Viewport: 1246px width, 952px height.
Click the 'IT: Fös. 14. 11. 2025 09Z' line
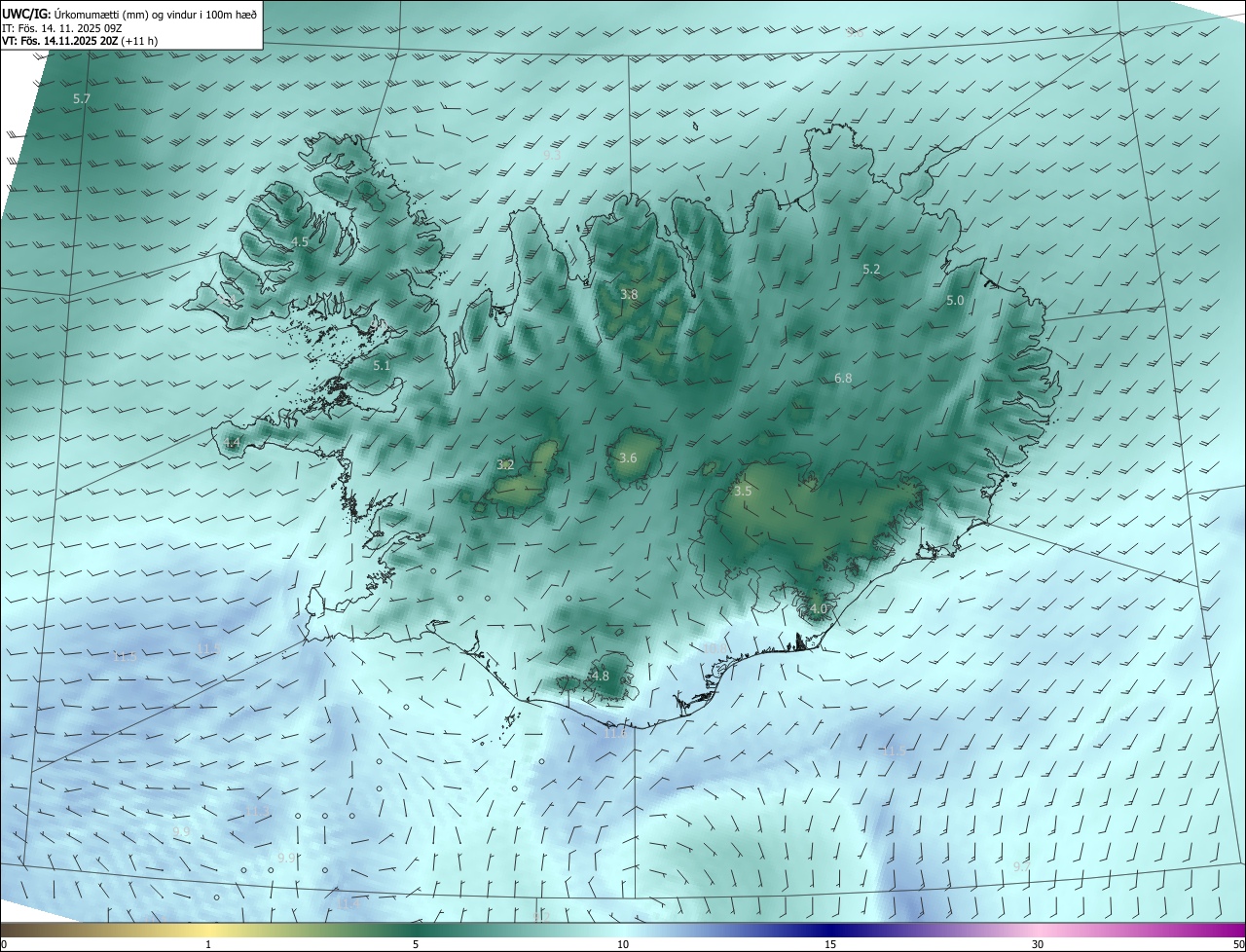61,28
